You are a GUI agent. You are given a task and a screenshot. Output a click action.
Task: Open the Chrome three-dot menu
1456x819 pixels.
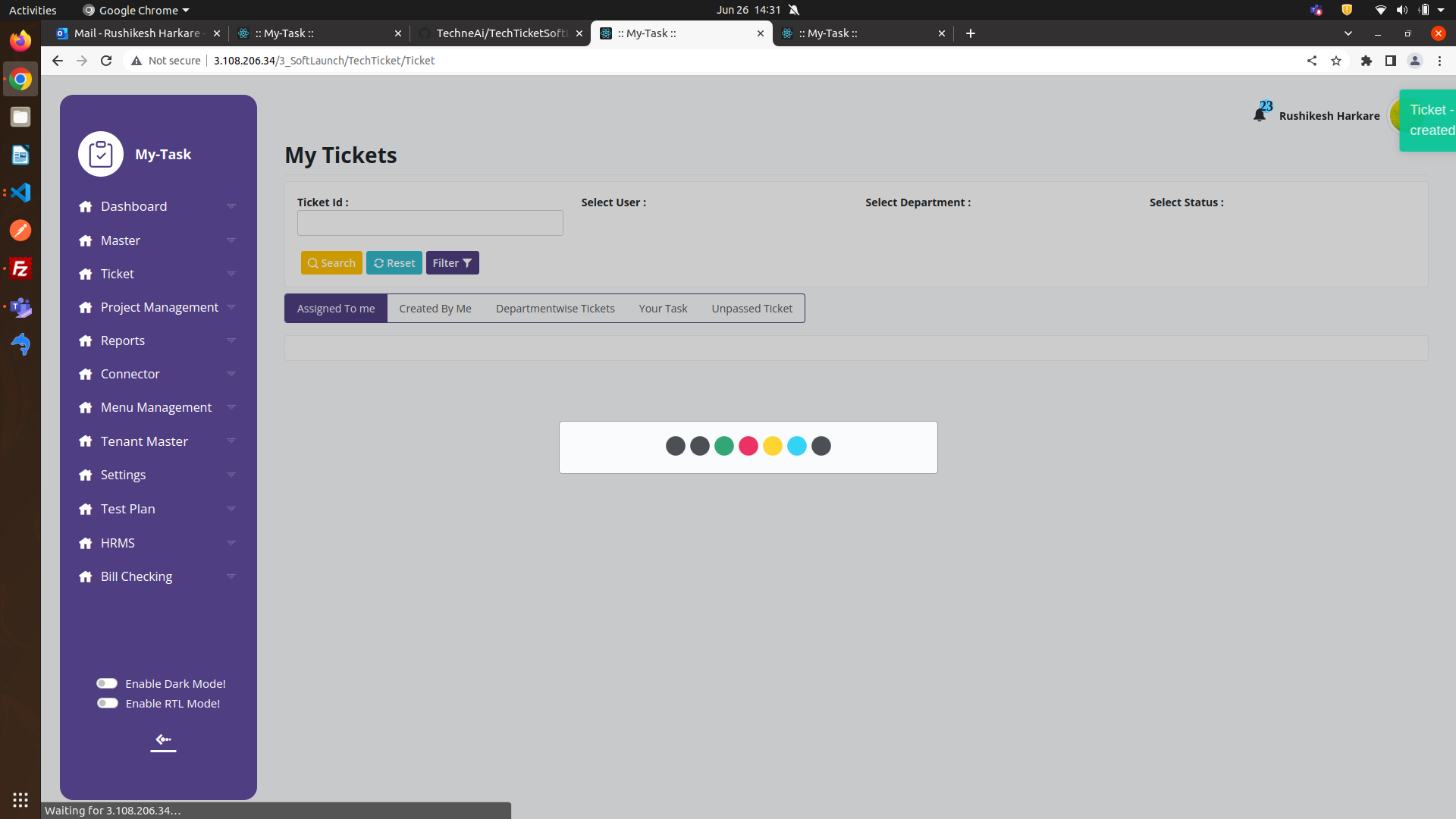(1439, 61)
